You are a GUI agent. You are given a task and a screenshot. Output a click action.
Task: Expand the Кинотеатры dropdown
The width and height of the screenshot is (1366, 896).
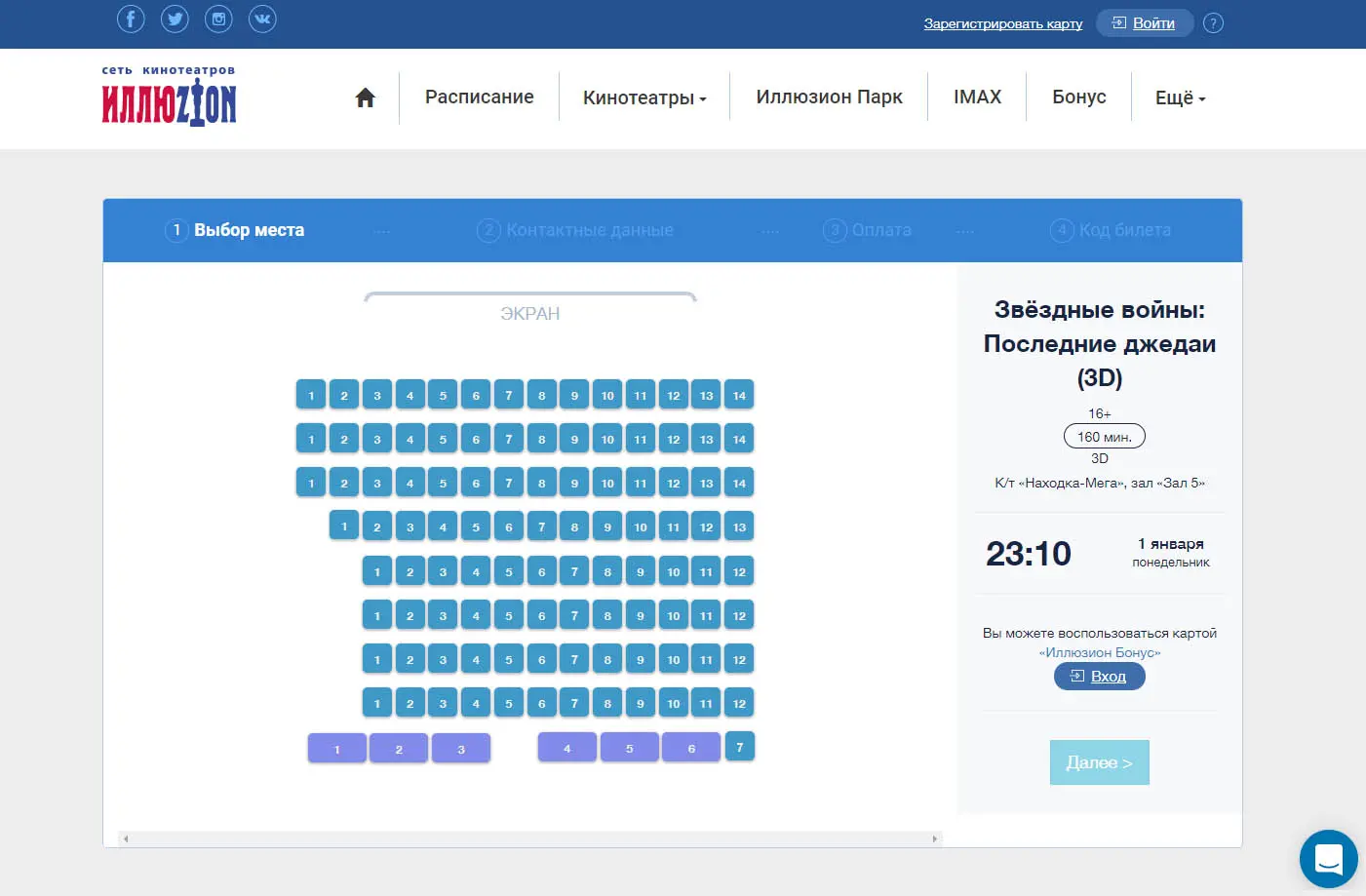pos(644,97)
